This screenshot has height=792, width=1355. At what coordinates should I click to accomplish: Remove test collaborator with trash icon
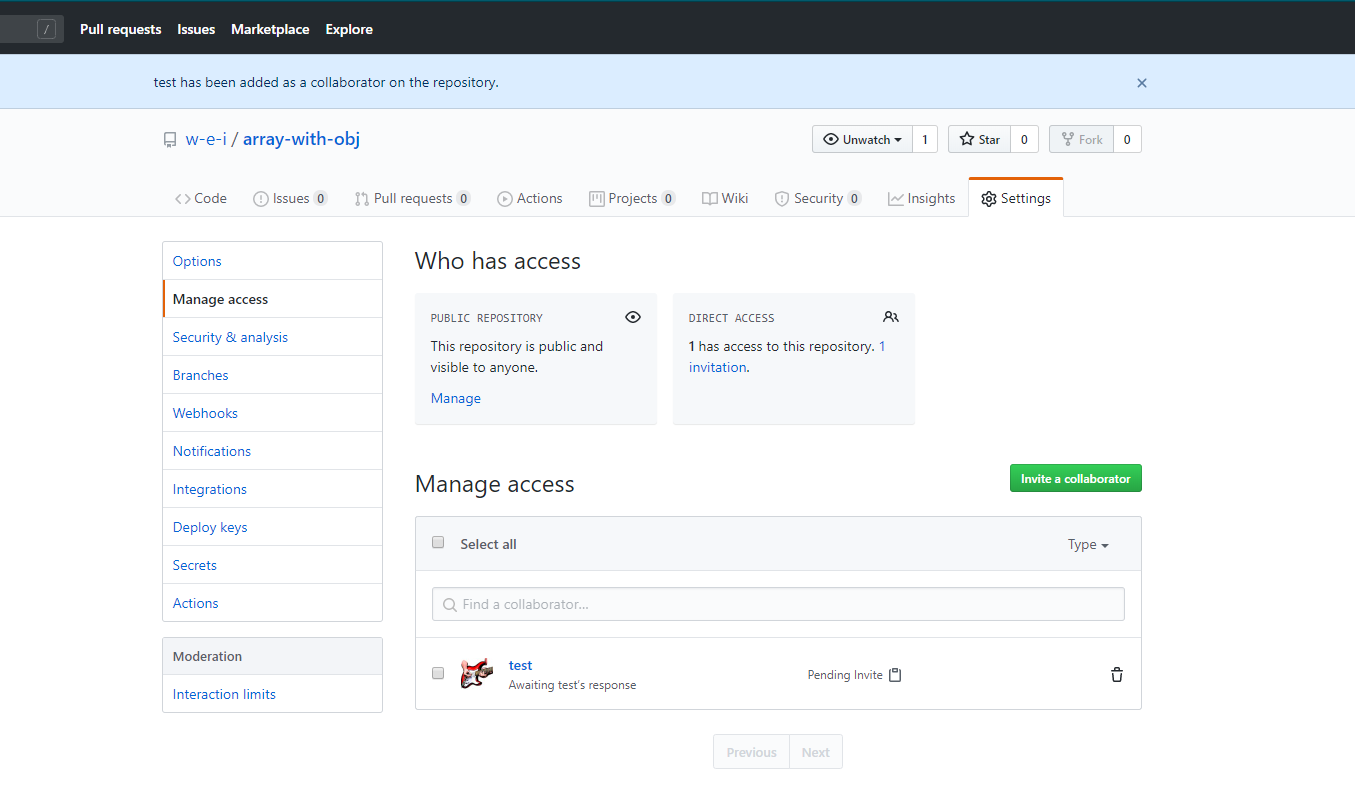tap(1117, 675)
